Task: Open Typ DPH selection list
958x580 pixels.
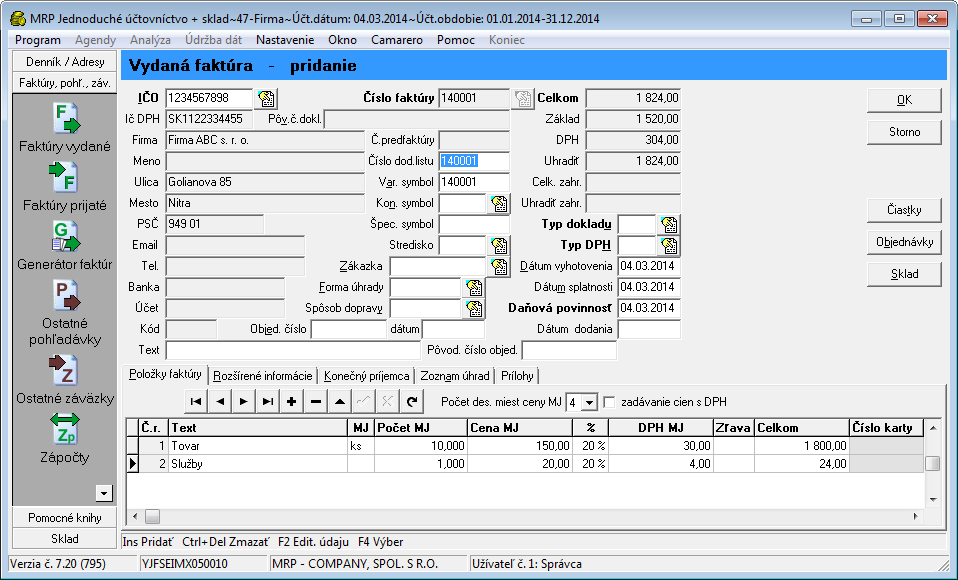Action: 669,245
